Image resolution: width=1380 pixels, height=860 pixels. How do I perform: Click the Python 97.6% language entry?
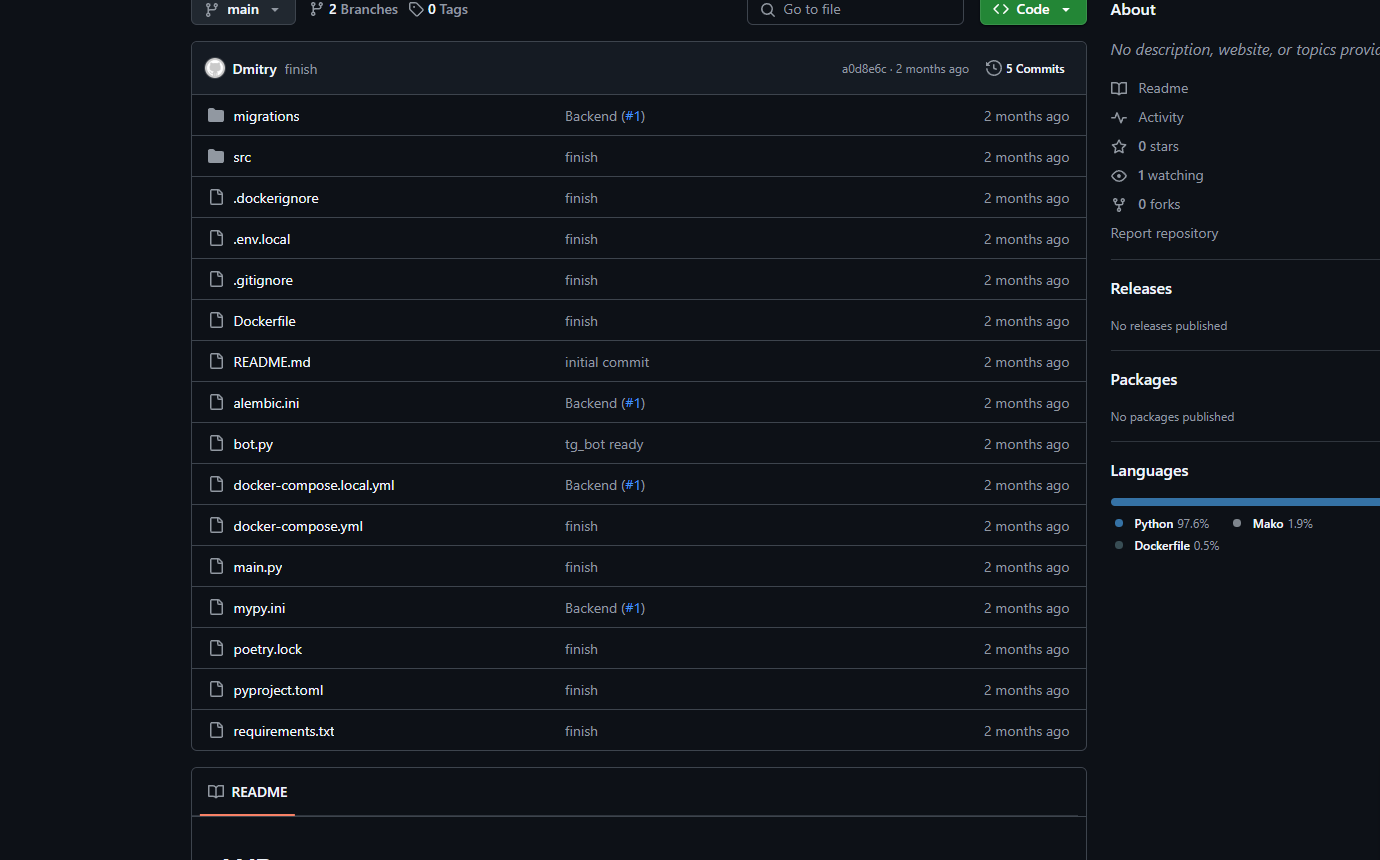(1162, 523)
